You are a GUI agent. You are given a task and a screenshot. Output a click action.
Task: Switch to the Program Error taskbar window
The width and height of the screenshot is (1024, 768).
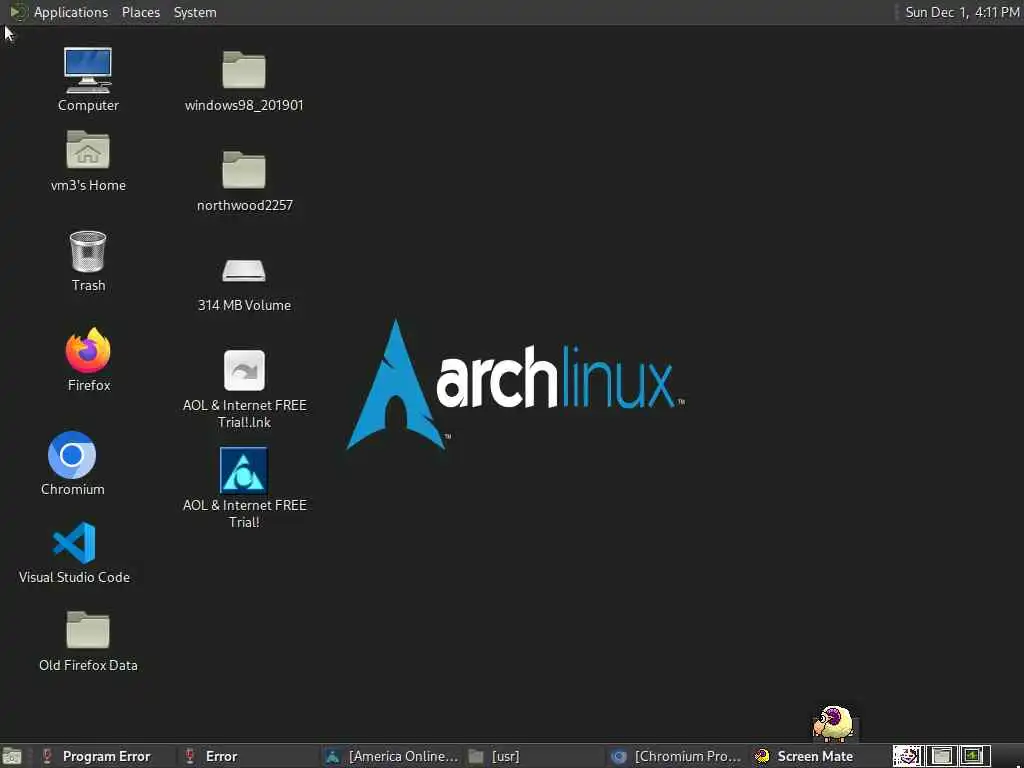click(x=104, y=756)
